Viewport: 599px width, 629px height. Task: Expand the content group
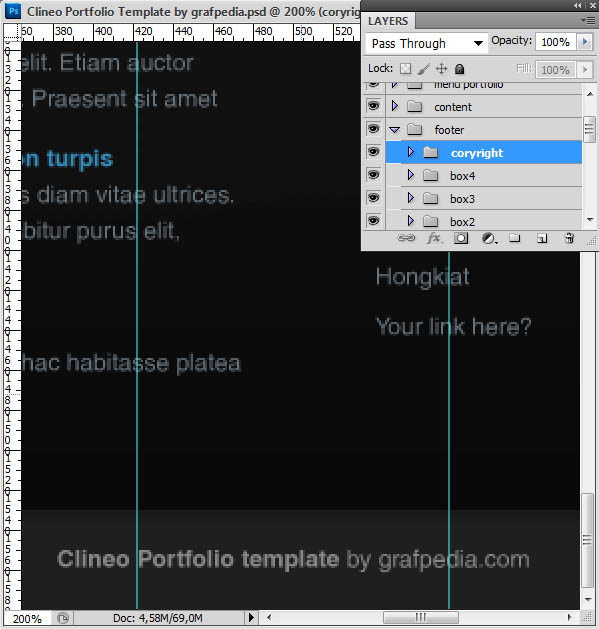point(395,106)
